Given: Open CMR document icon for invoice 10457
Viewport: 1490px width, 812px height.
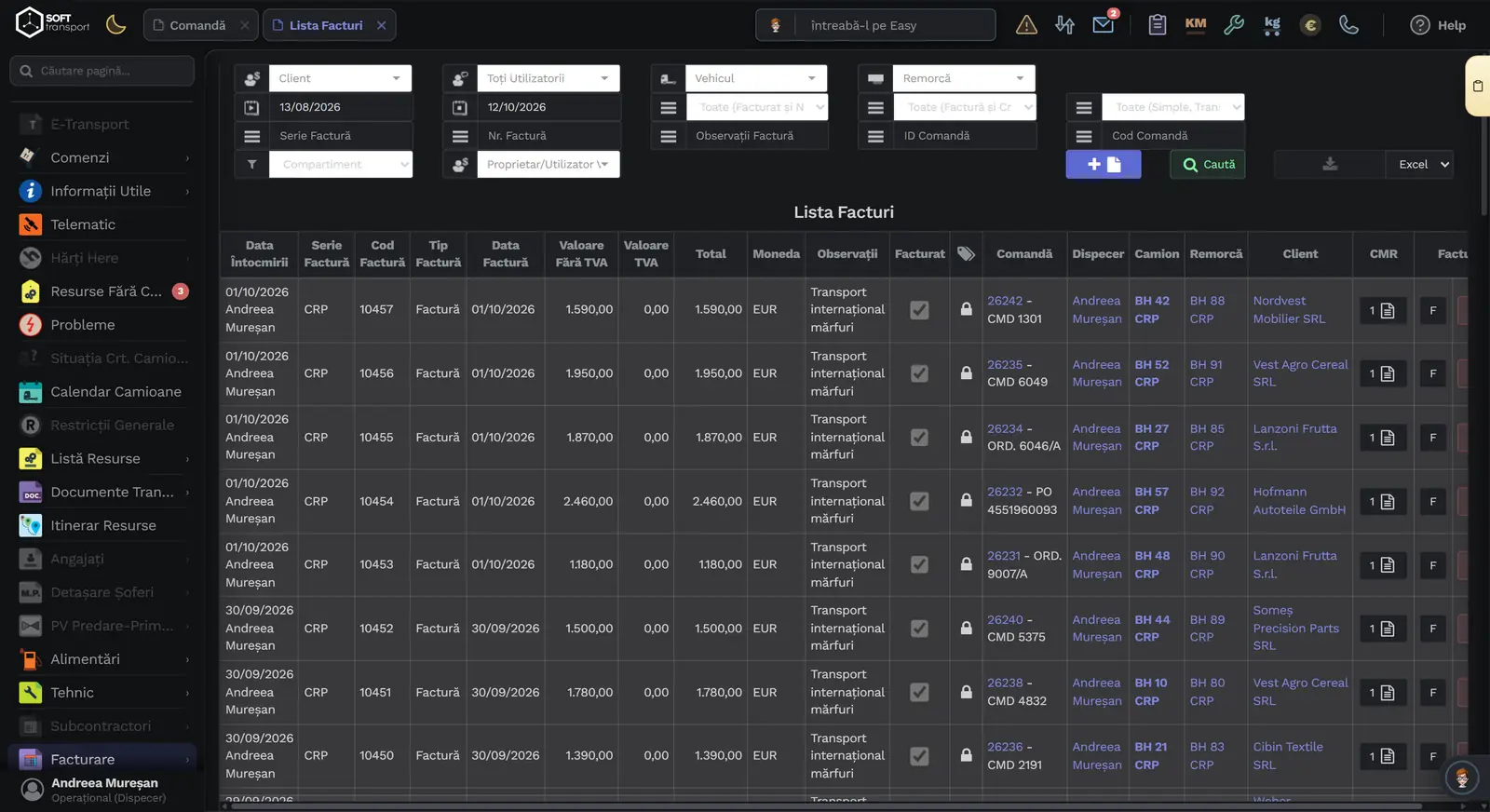Looking at the screenshot, I should tap(1382, 310).
